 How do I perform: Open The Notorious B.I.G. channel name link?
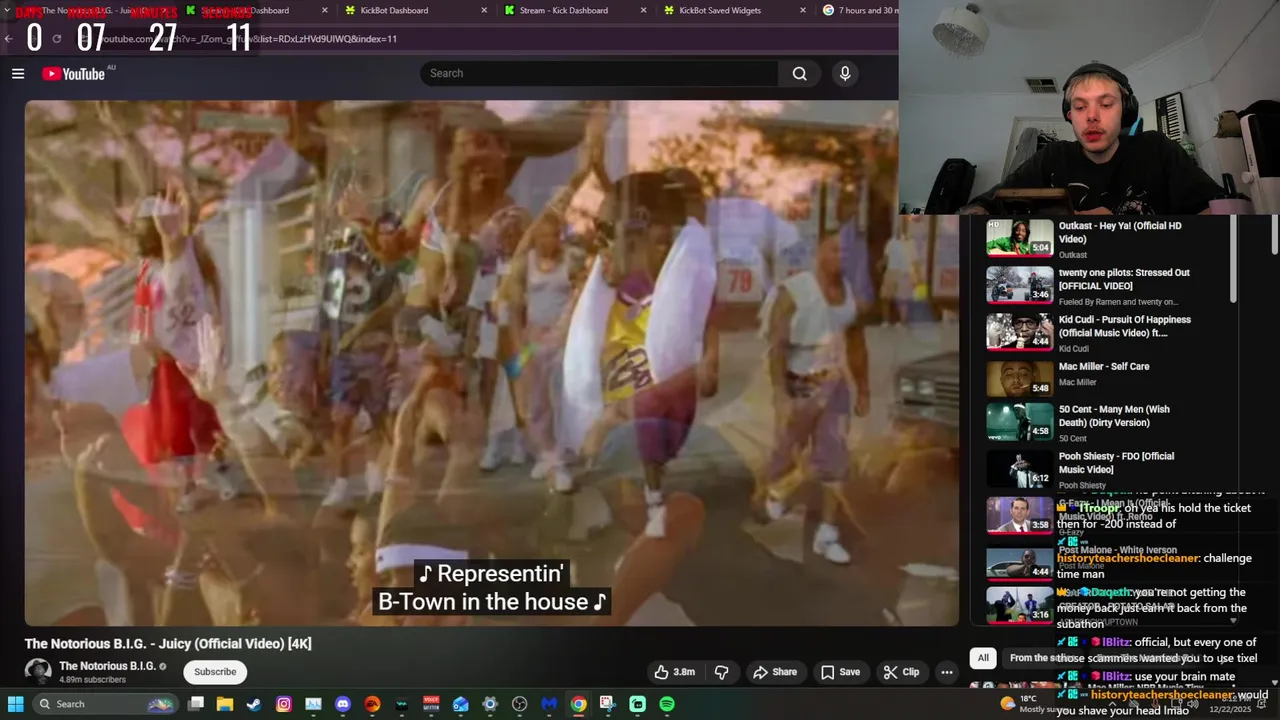tap(107, 666)
